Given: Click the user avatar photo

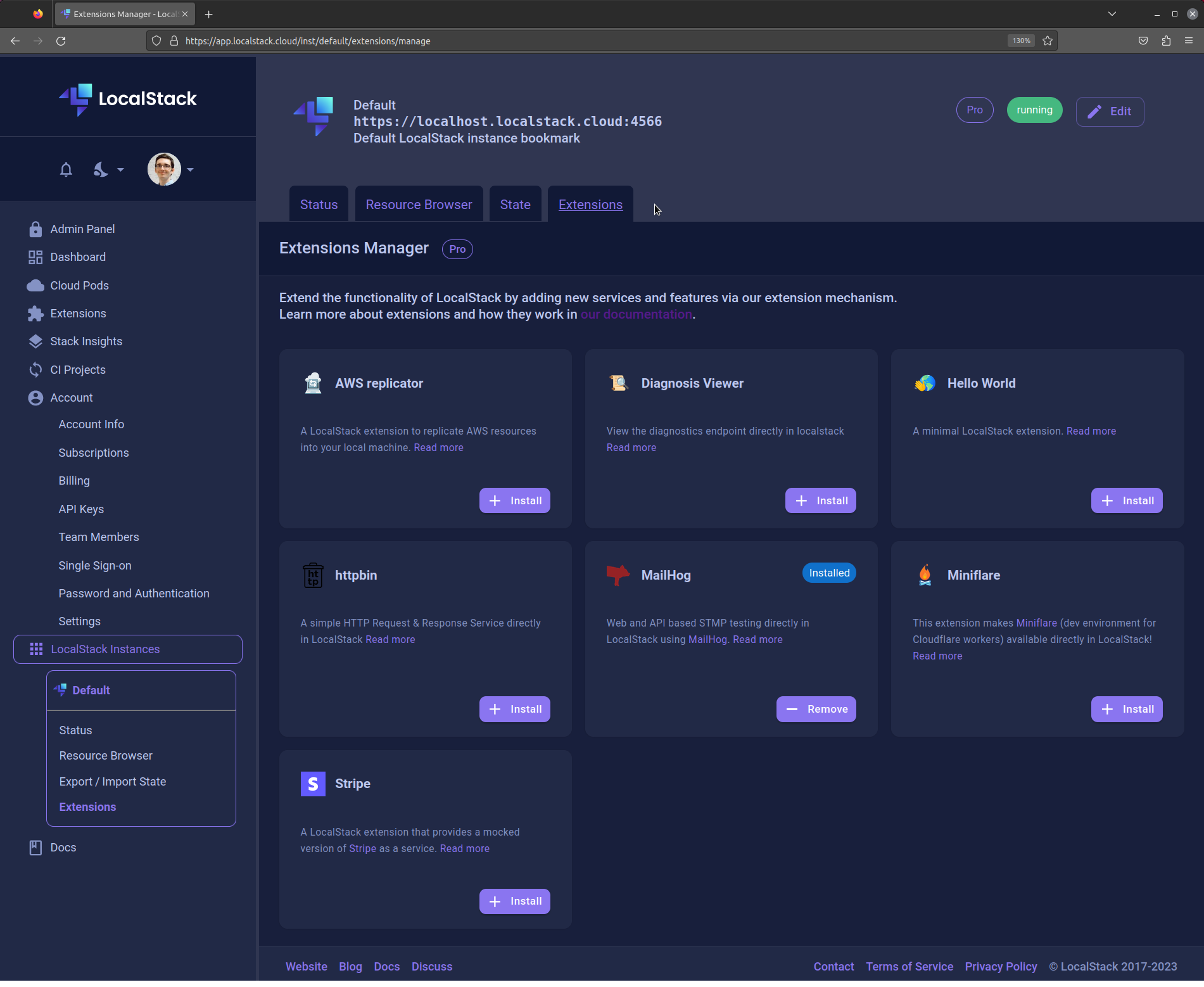Looking at the screenshot, I should tap(164, 169).
